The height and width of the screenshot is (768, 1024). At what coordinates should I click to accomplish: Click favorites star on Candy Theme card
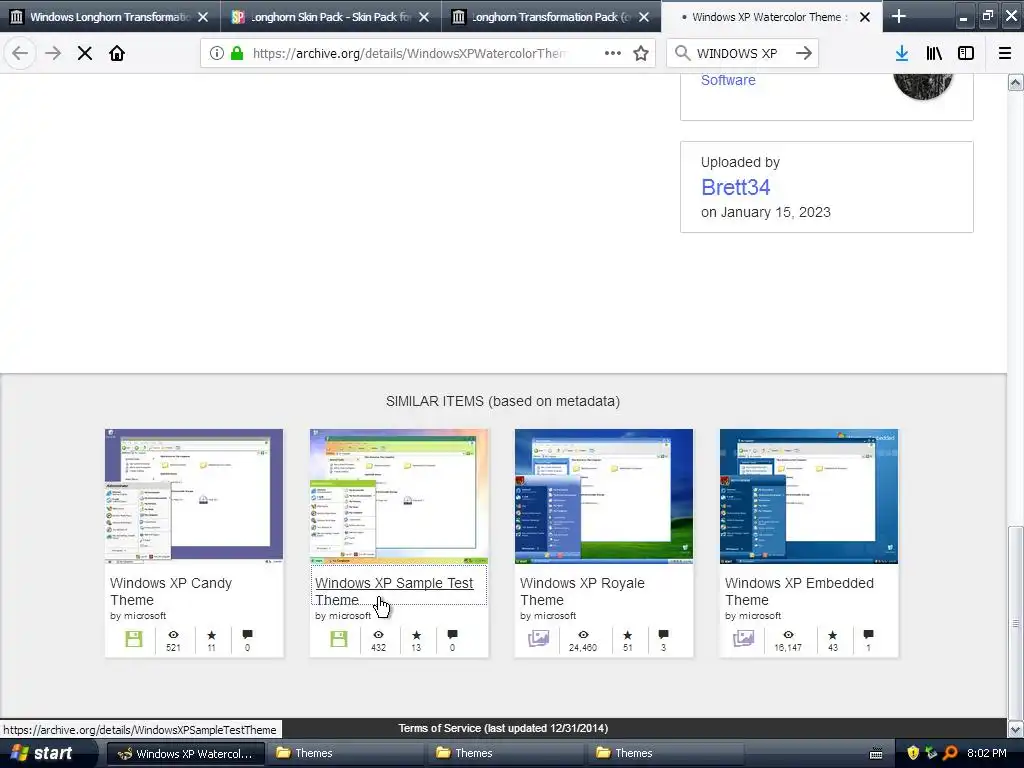point(212,634)
